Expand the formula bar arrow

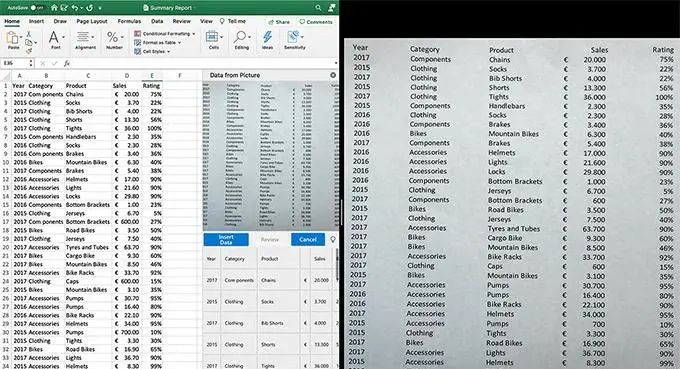pyautogui.click(x=335, y=63)
